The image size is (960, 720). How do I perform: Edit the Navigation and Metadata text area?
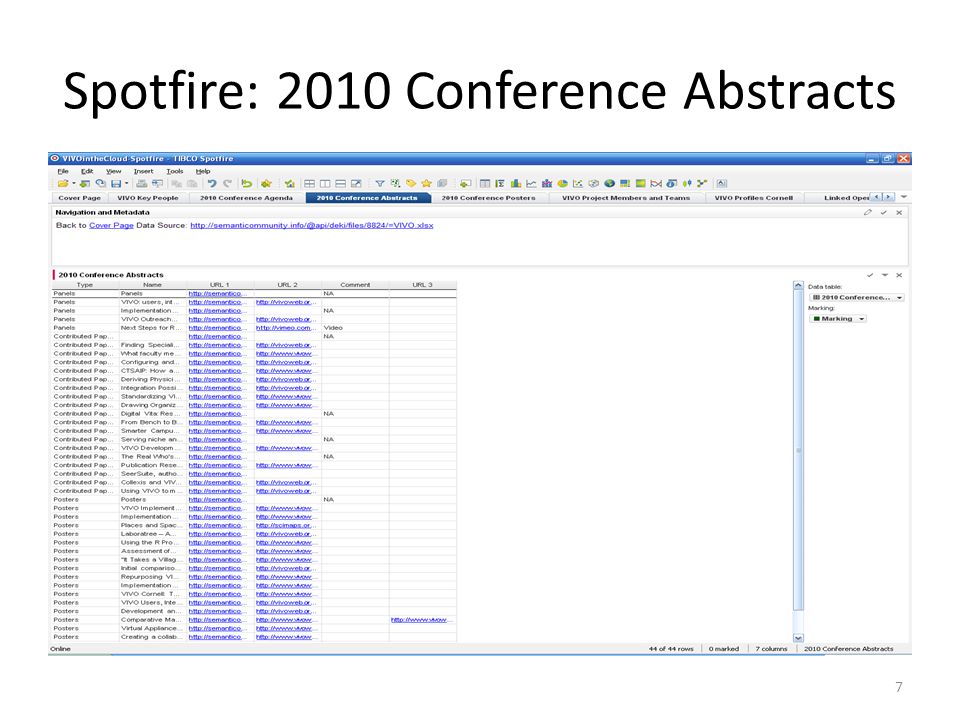coord(868,212)
